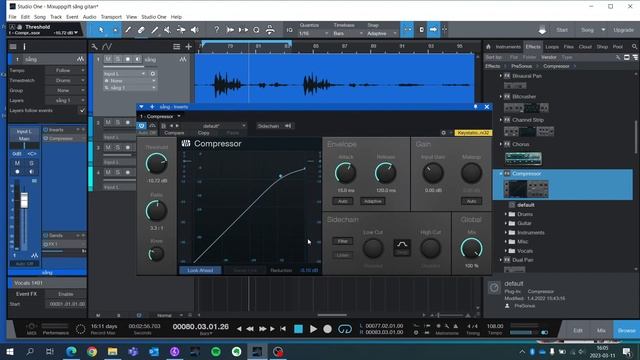Expand Drums preset folder
Image resolution: width=640 pixels, height=360 pixels.
click(x=506, y=214)
